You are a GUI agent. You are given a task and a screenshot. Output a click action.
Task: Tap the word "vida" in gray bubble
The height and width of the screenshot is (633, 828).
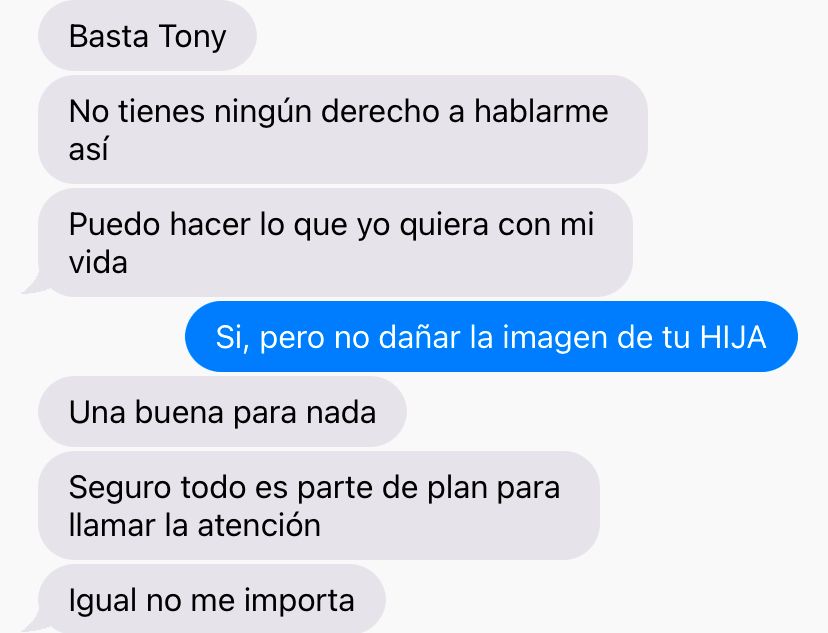(x=98, y=262)
